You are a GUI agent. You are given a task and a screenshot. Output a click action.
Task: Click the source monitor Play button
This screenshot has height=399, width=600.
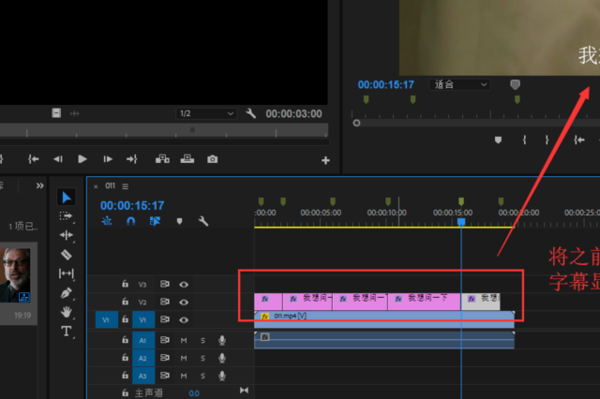coord(82,159)
